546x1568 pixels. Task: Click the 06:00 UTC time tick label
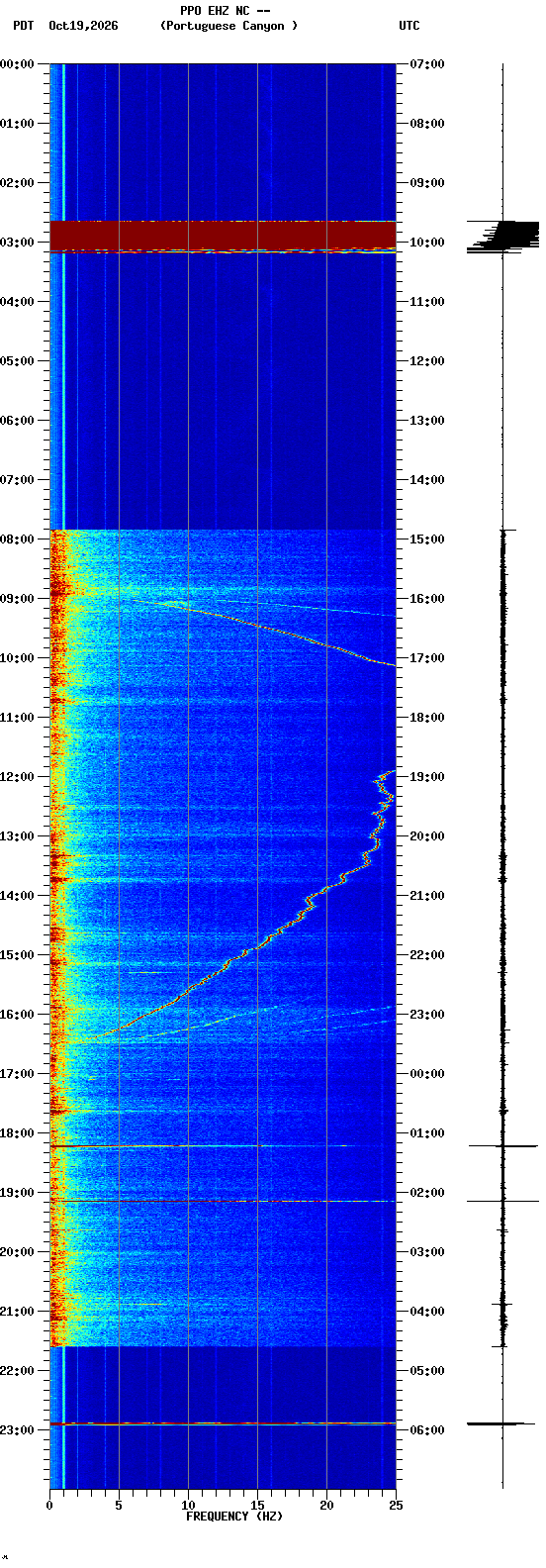(x=427, y=1429)
